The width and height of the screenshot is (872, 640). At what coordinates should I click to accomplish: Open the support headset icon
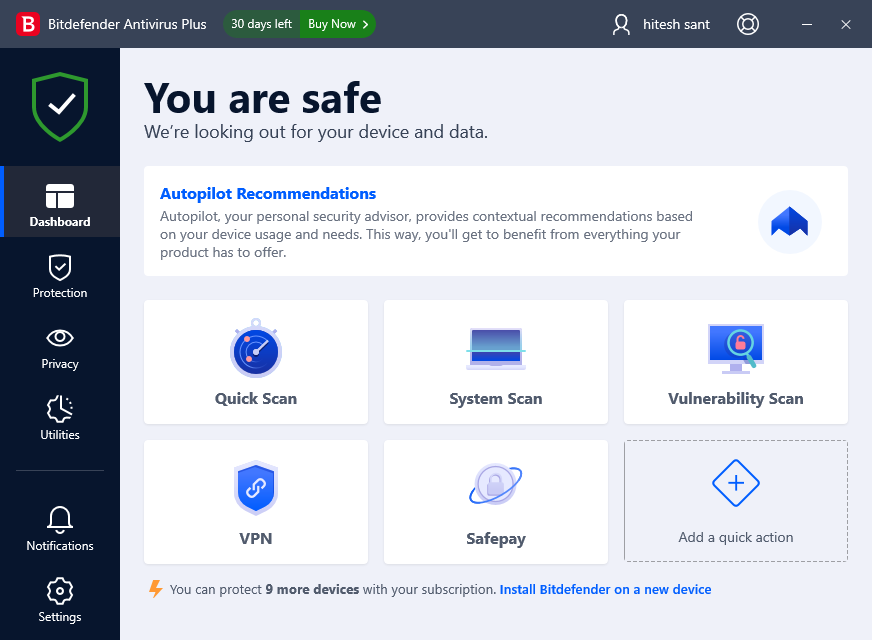[x=747, y=24]
